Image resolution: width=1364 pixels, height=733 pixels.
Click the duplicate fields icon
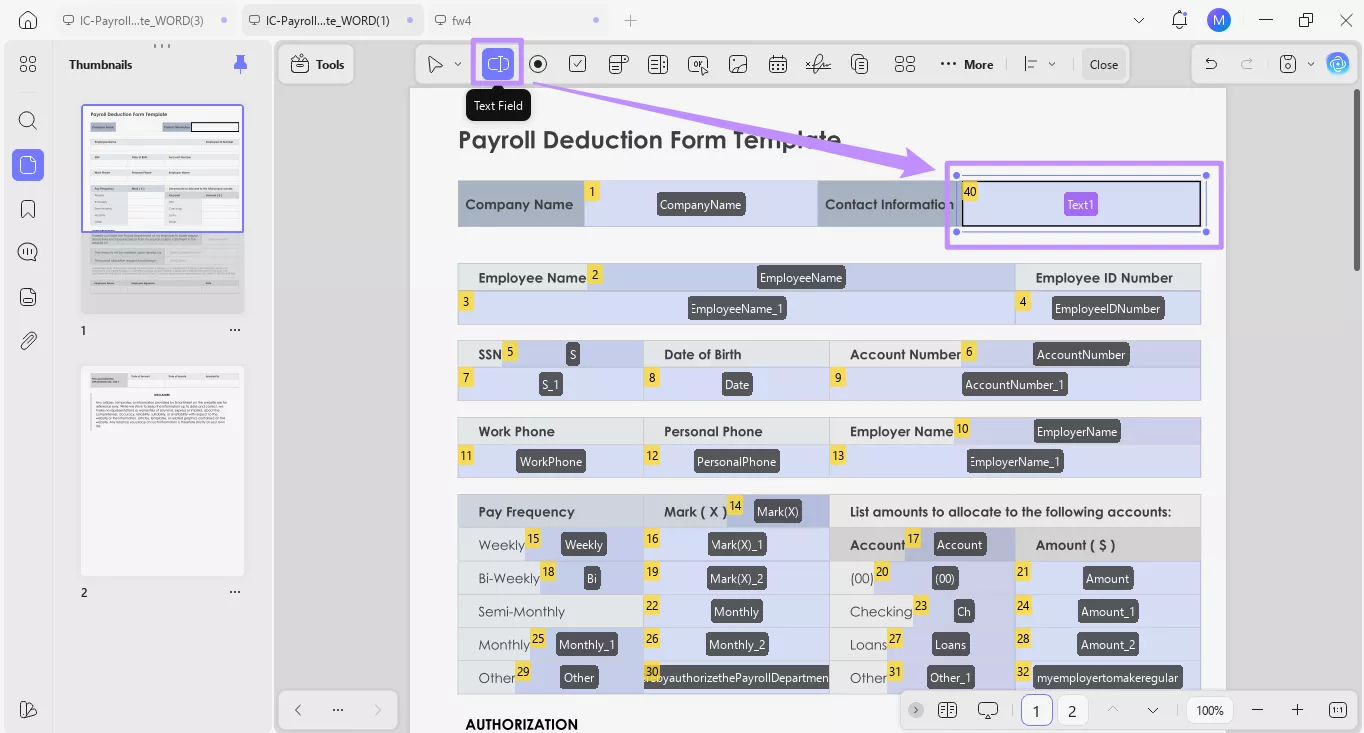(x=859, y=64)
